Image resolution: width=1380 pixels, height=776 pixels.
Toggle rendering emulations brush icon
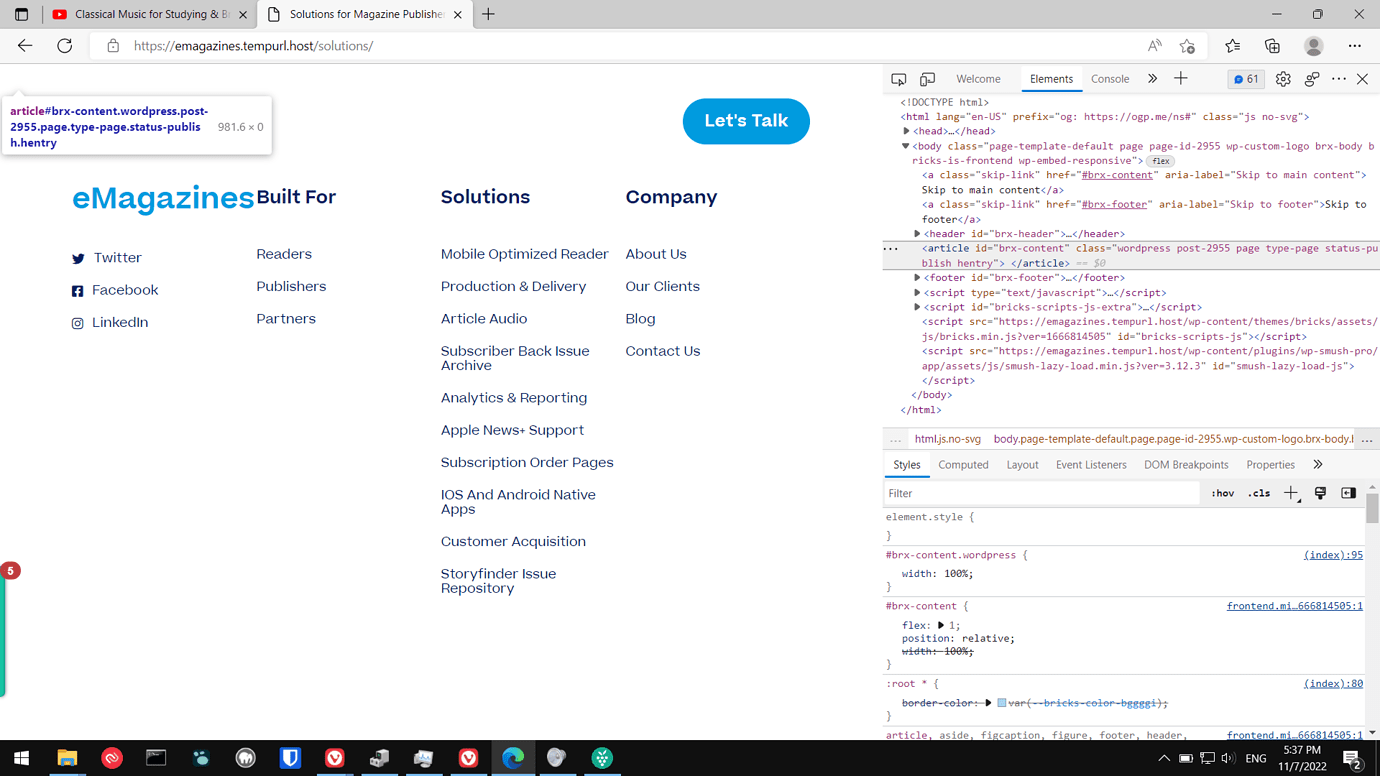[x=1320, y=493]
